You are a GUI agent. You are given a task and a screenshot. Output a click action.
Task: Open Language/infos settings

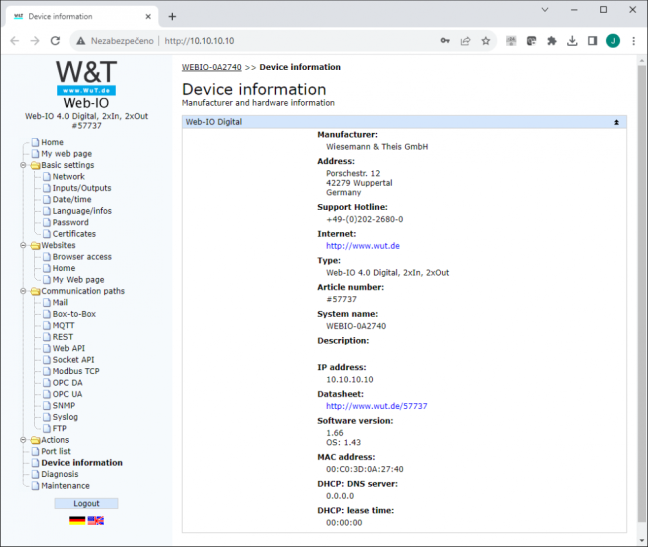point(82,211)
